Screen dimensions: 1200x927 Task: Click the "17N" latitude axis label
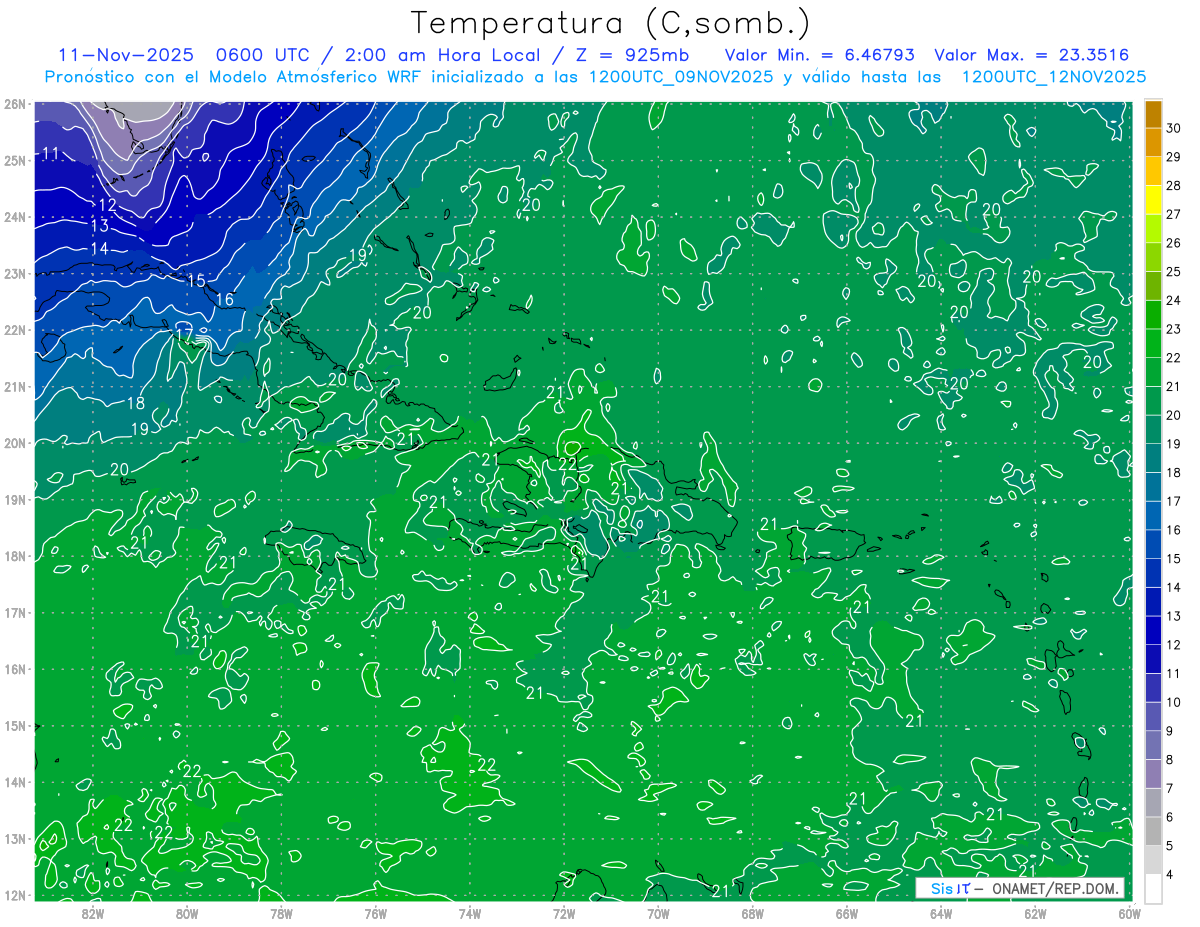pyautogui.click(x=14, y=612)
